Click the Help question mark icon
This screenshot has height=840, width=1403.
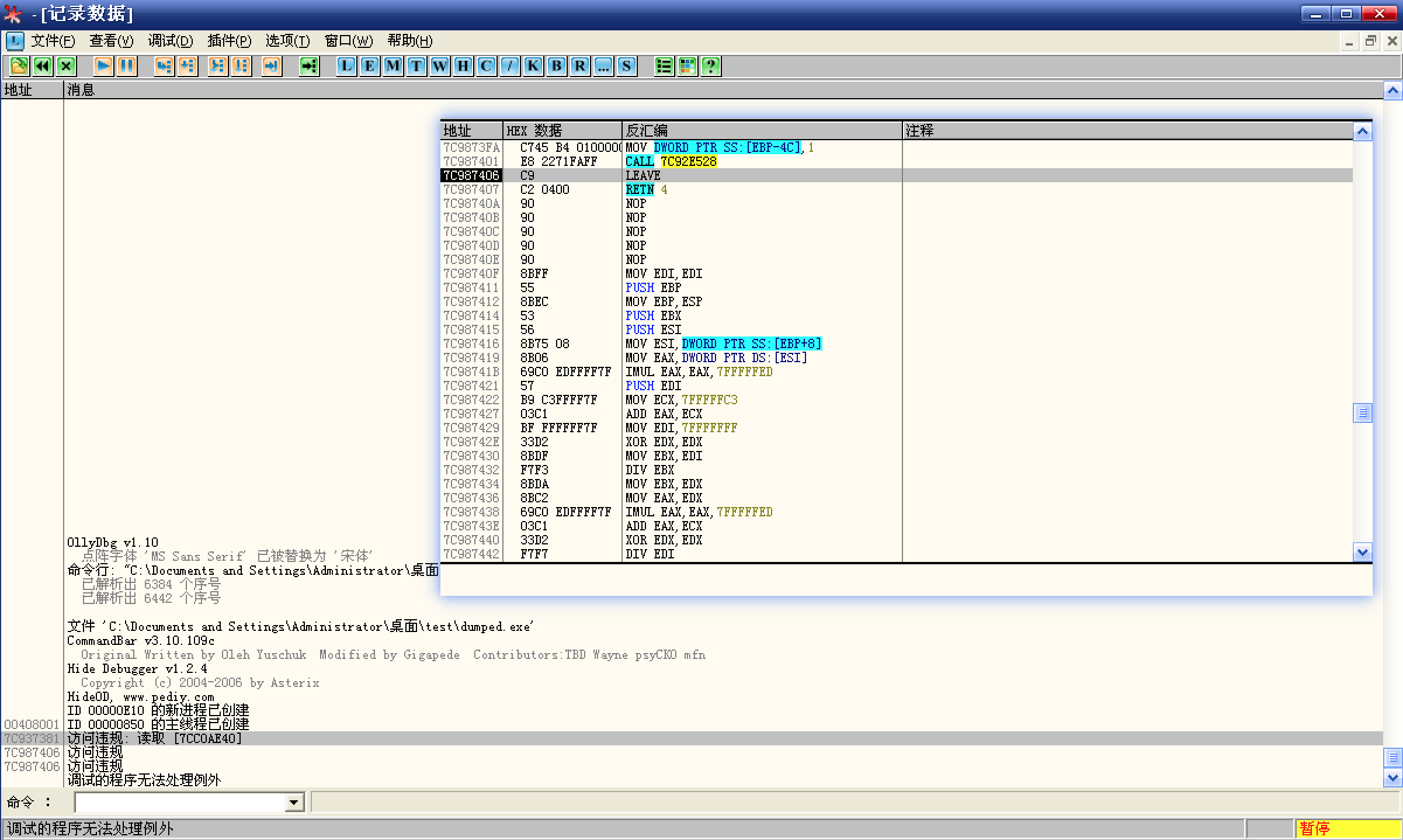point(711,66)
